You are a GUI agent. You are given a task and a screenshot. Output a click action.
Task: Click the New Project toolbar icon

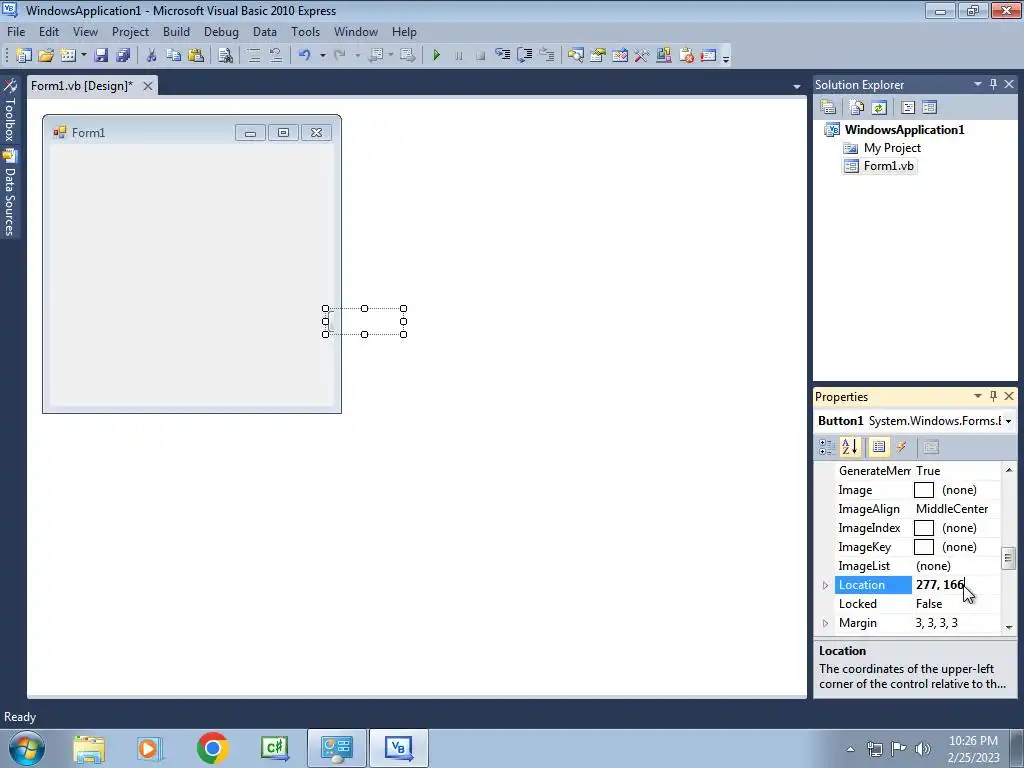24,56
